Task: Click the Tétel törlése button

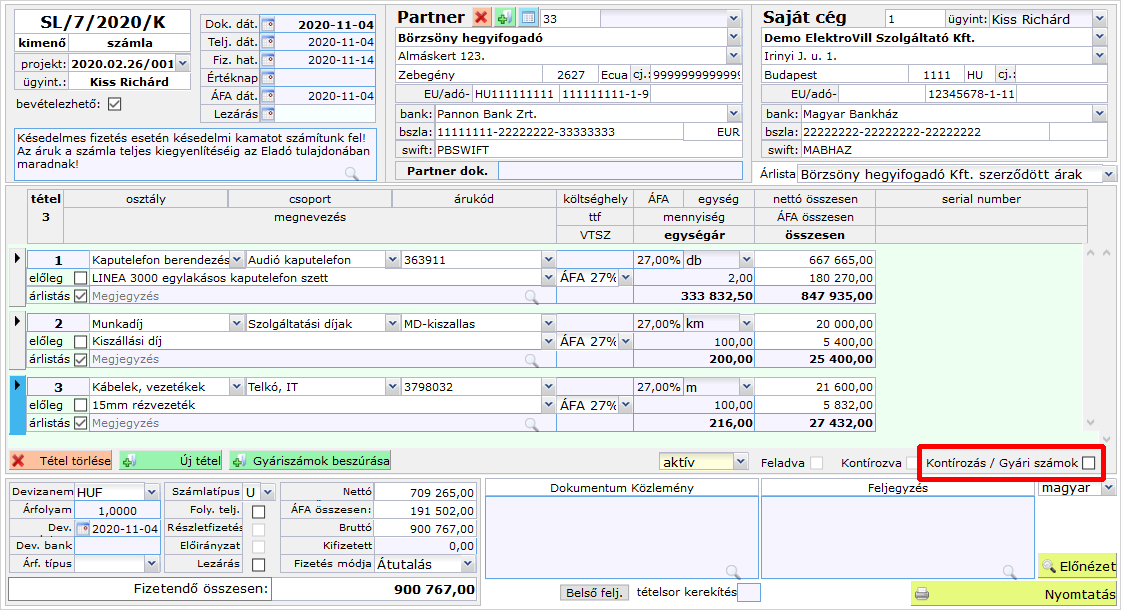Action: (60, 461)
